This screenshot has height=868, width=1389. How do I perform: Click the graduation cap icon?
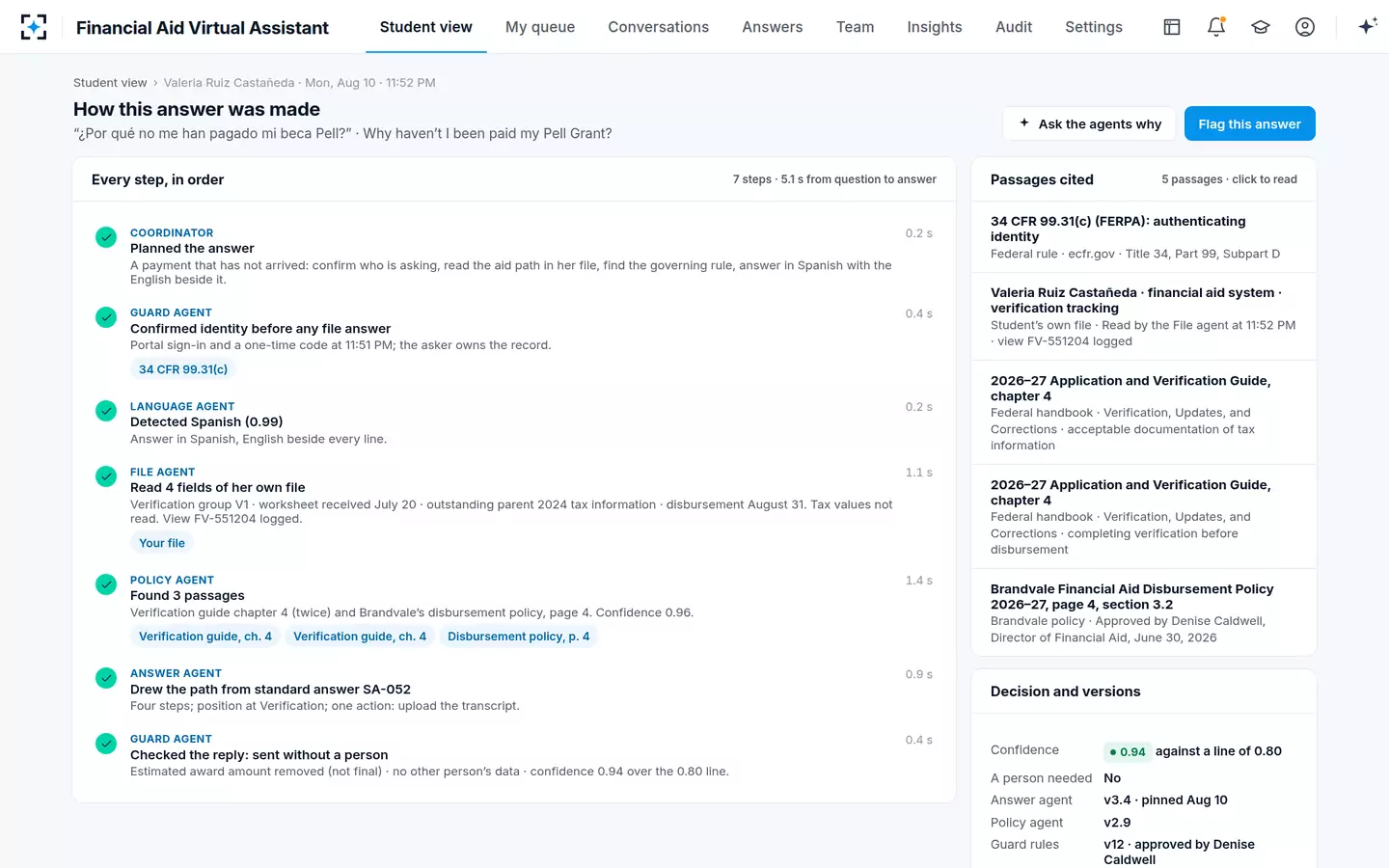(x=1261, y=27)
